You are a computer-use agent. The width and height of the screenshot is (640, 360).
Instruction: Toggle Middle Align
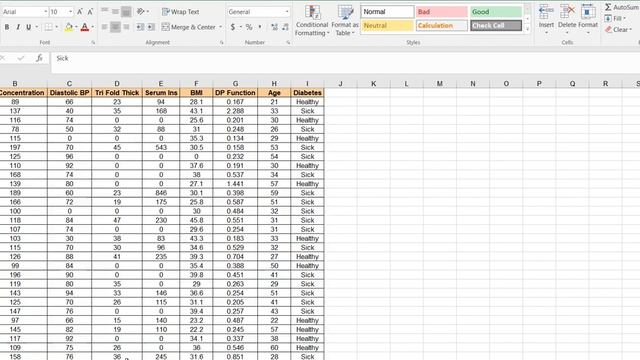pos(116,12)
